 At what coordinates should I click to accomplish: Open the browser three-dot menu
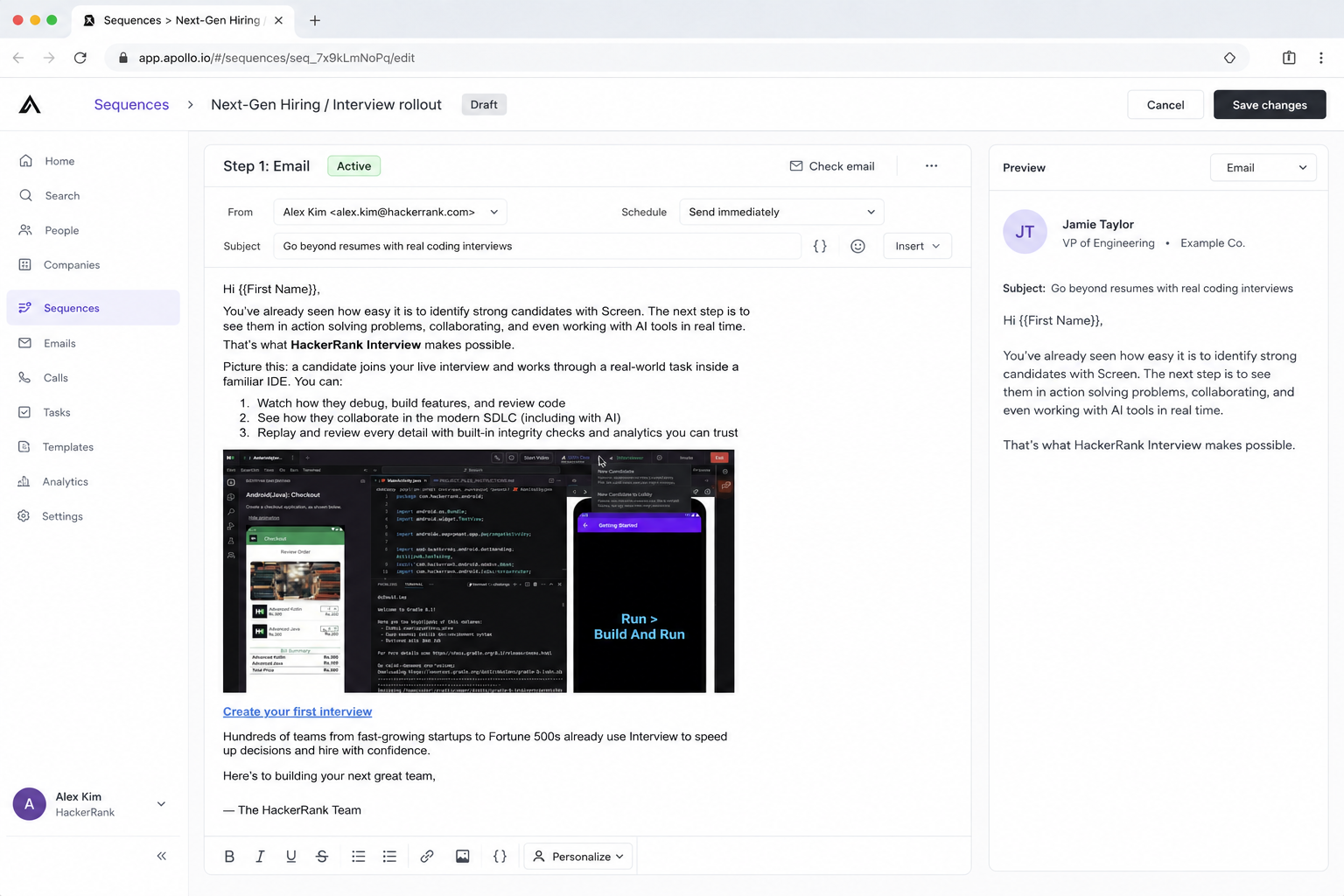[1321, 58]
